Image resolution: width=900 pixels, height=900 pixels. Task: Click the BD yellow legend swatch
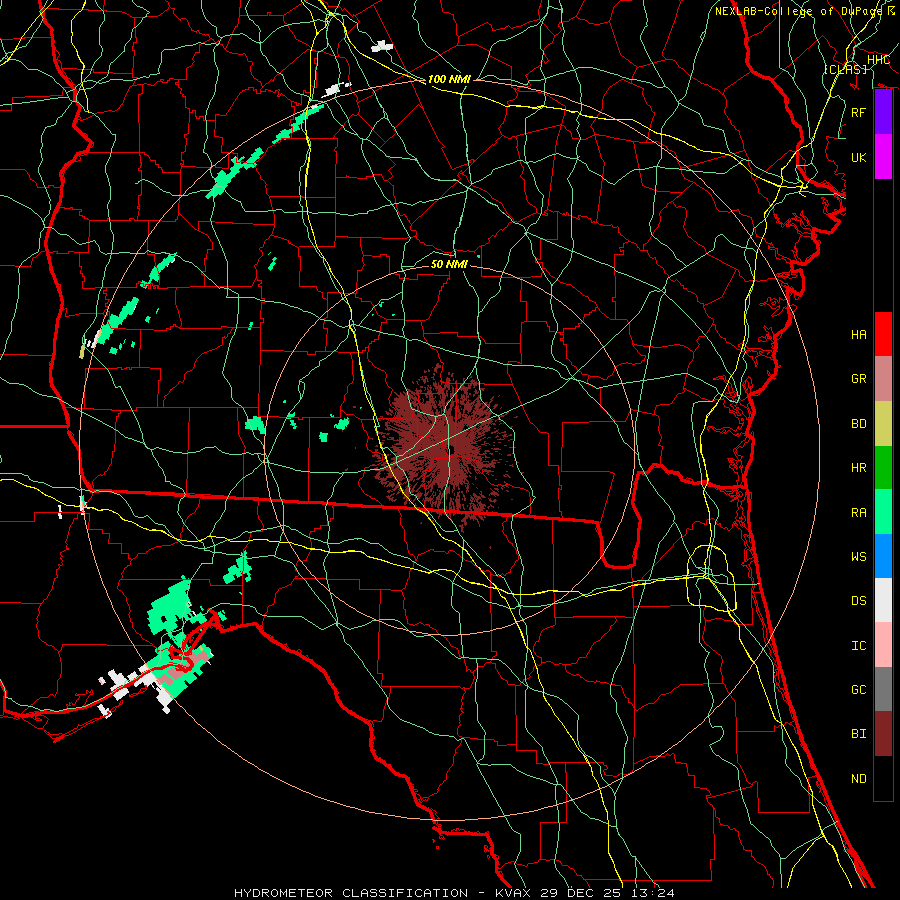point(883,423)
